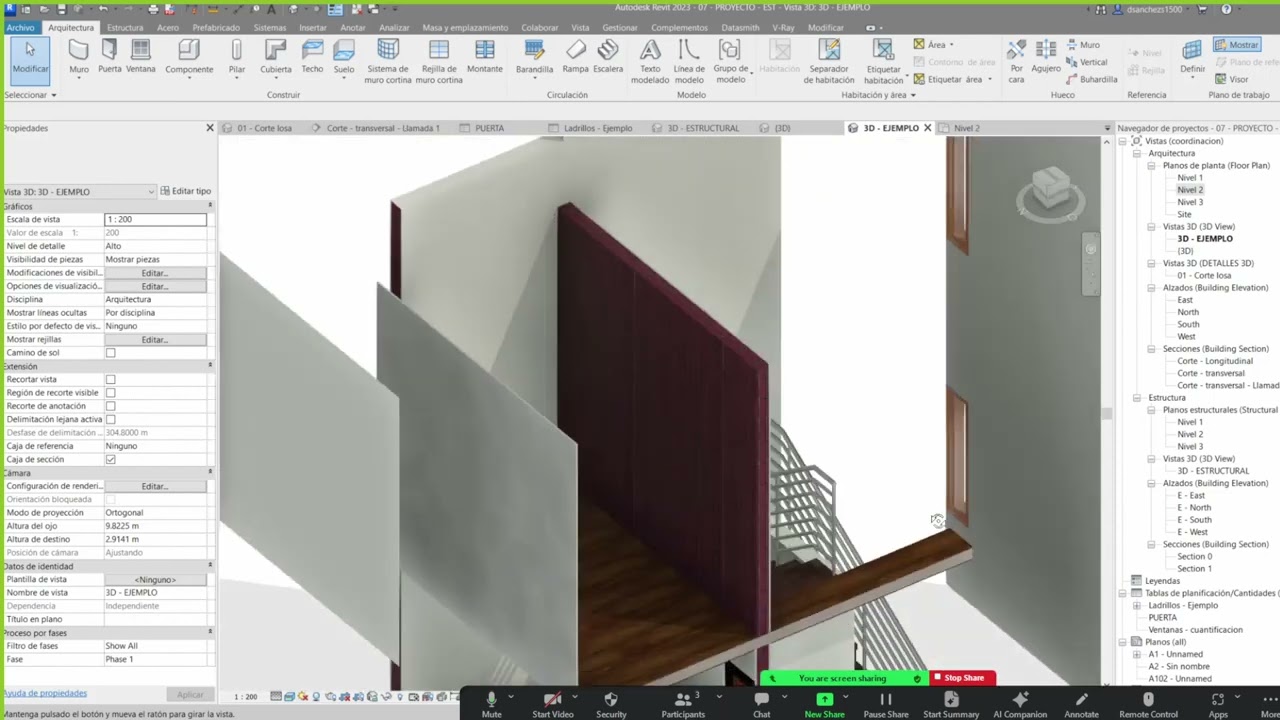Select the Montante mullion tool
The image size is (1280, 720).
(485, 57)
